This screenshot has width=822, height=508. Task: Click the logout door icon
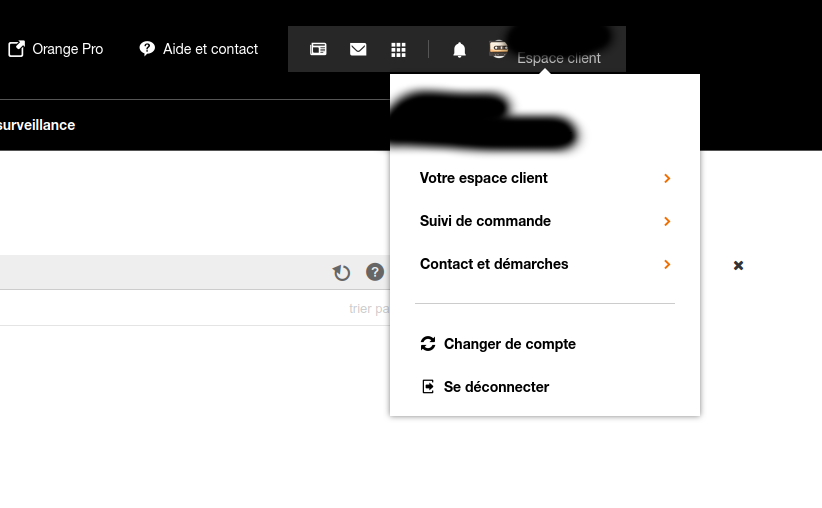click(428, 386)
